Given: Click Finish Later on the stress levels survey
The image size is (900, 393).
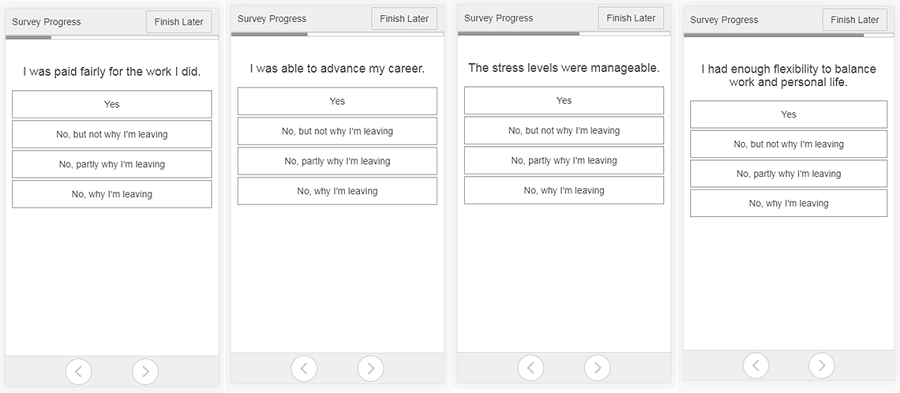Looking at the screenshot, I should (631, 18).
